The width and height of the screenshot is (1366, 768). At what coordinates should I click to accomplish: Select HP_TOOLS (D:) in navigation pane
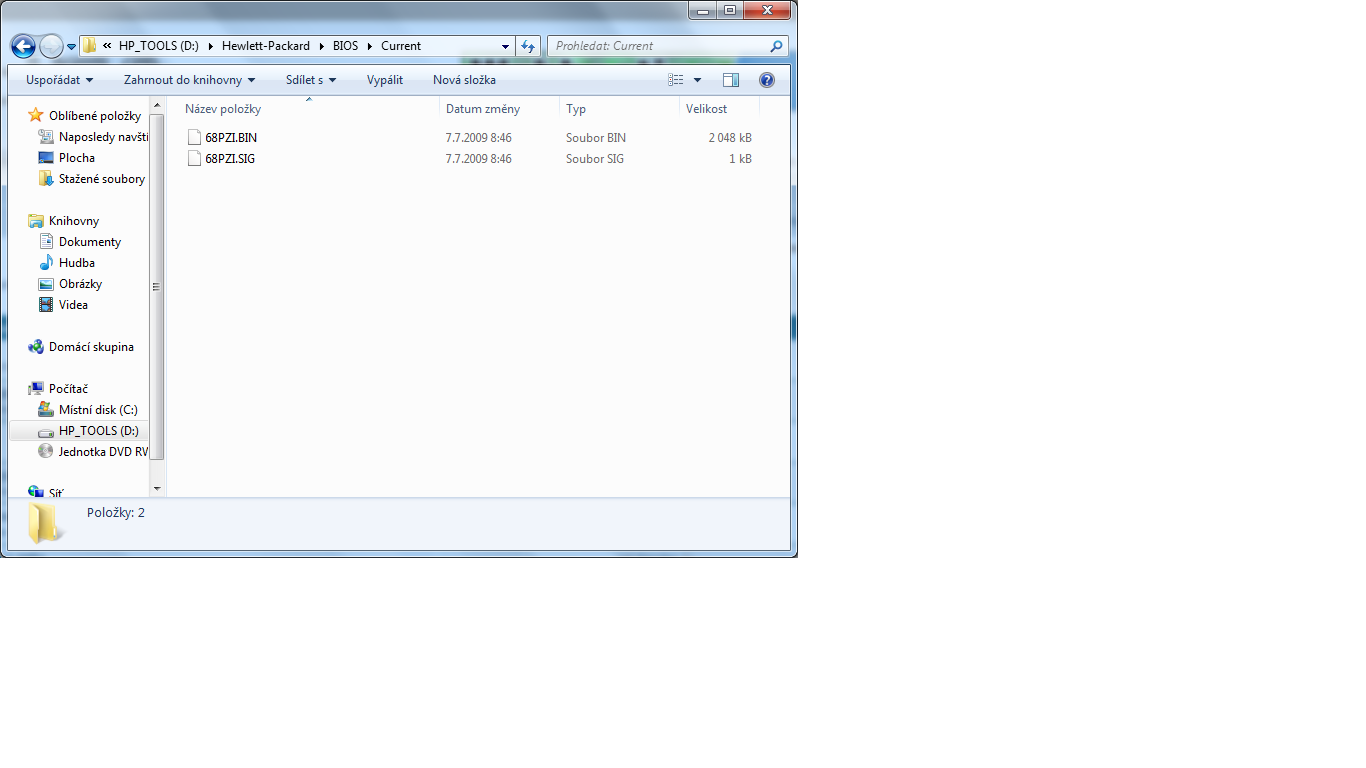coord(99,431)
